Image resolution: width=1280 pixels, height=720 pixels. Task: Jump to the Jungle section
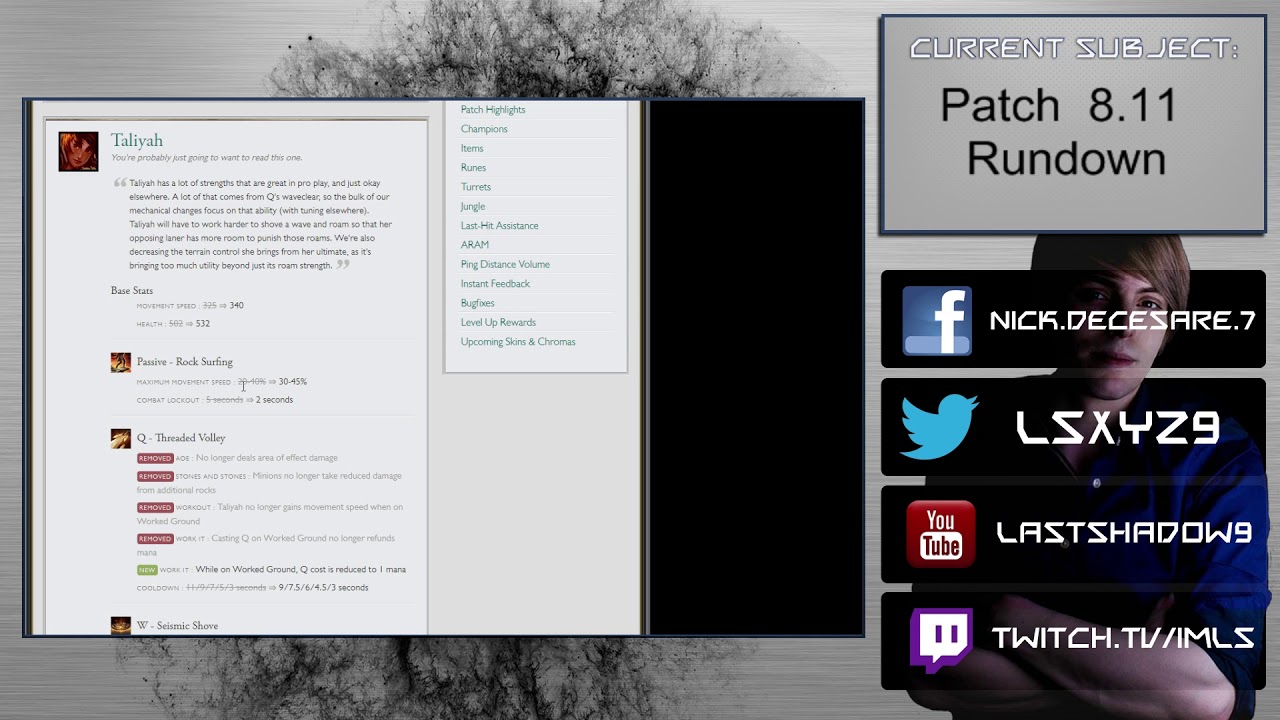pos(473,207)
